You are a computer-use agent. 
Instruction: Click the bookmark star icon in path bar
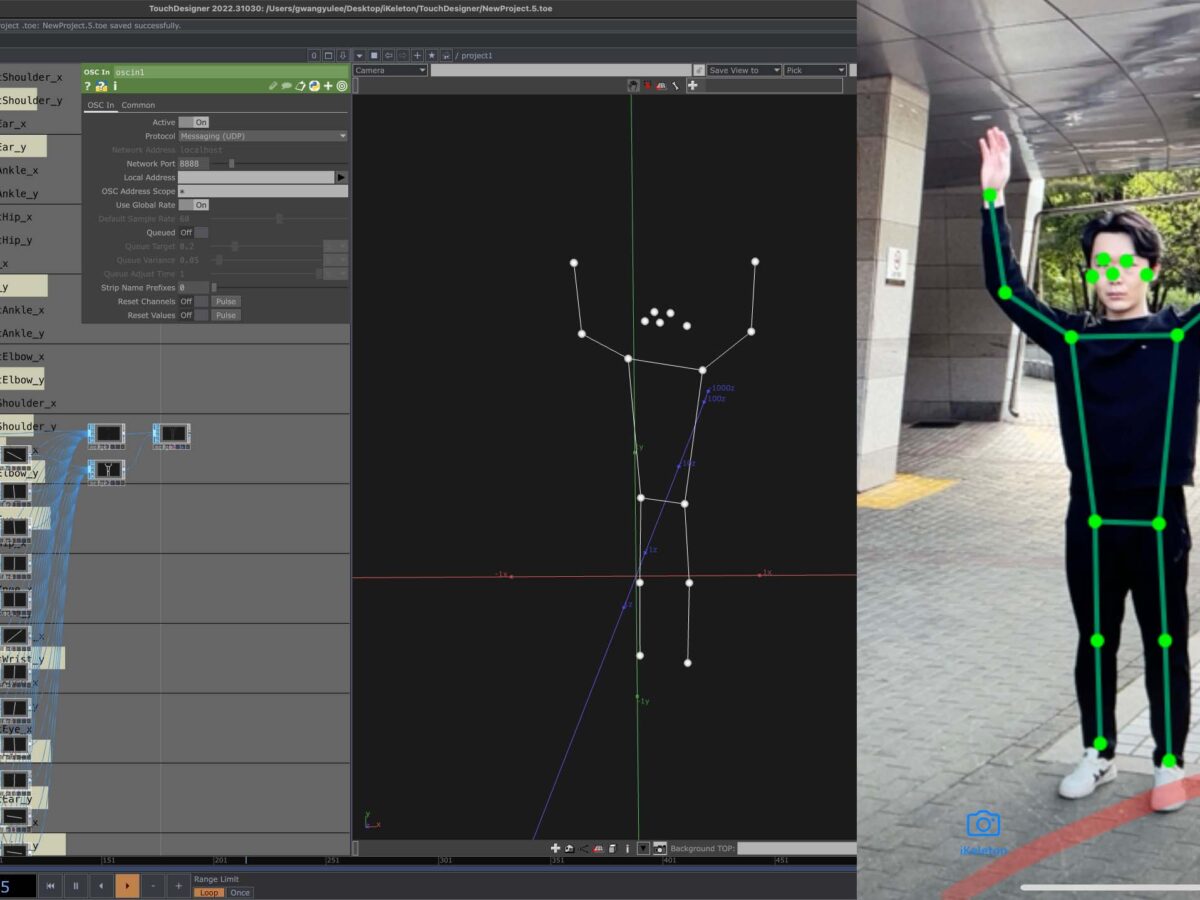tap(431, 56)
